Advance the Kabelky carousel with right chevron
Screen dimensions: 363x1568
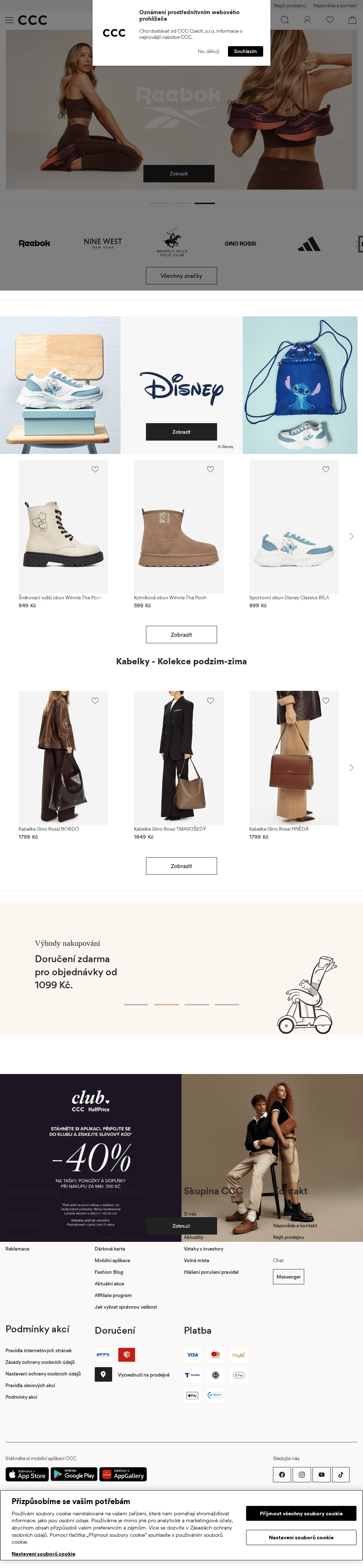click(351, 767)
